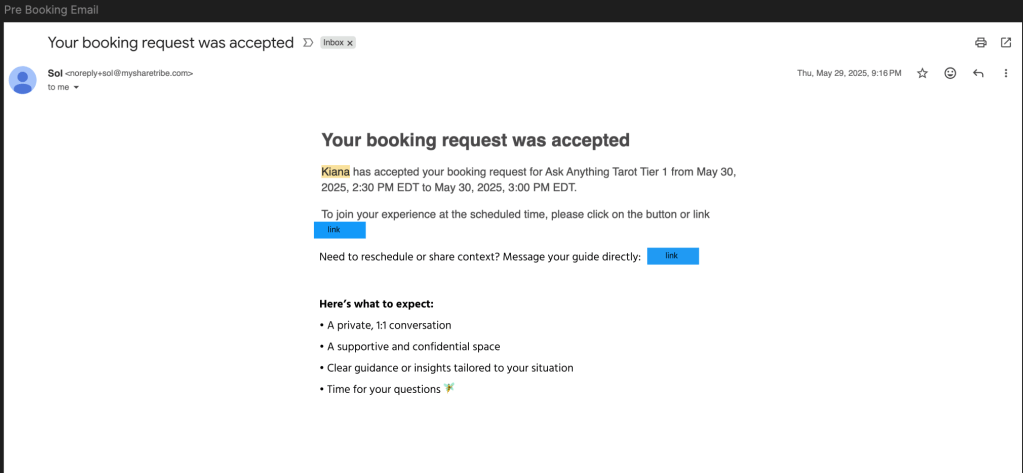
Task: Click the sender name Sol
Action: 55,73
